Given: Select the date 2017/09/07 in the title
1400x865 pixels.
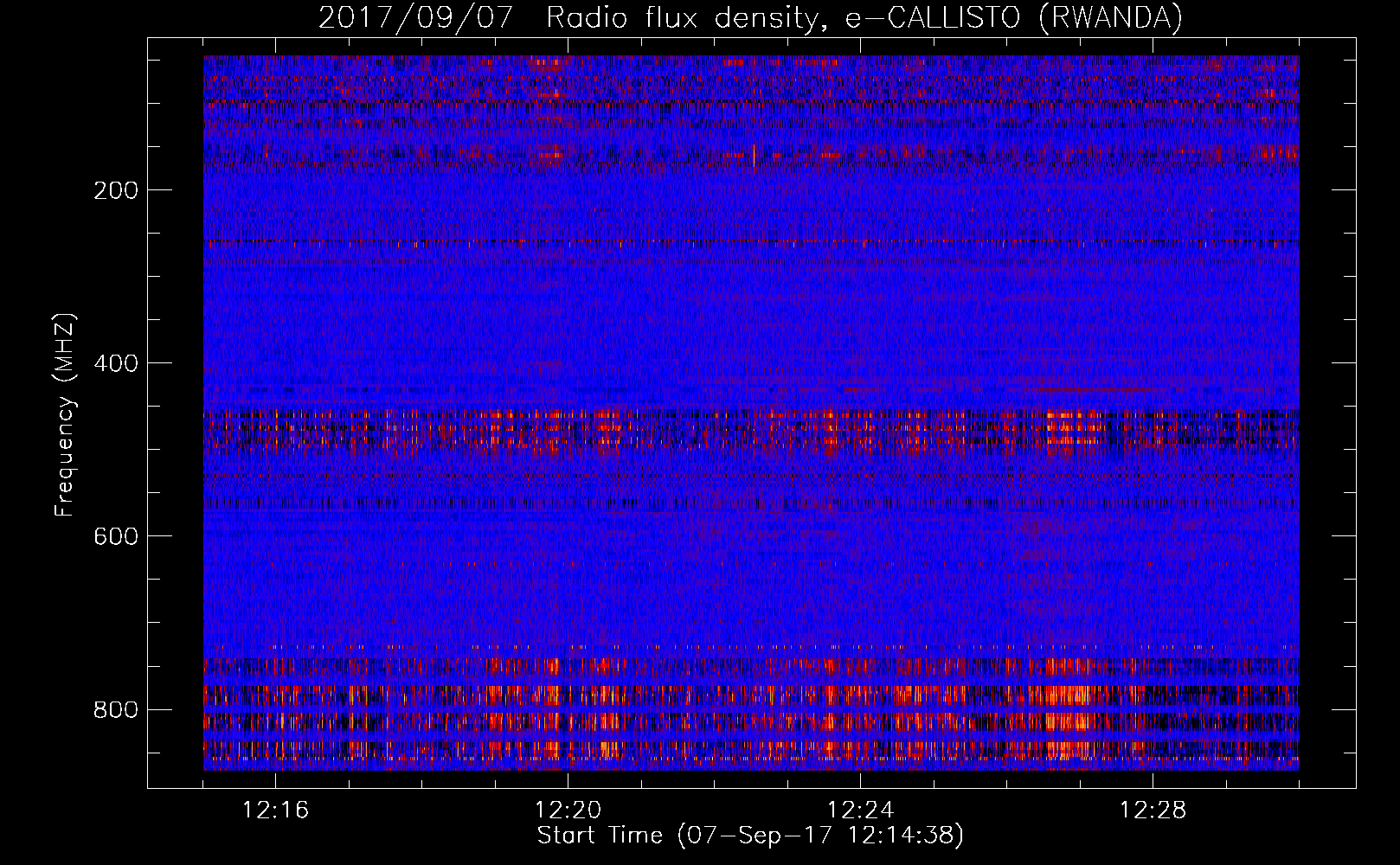Looking at the screenshot, I should click(x=416, y=17).
